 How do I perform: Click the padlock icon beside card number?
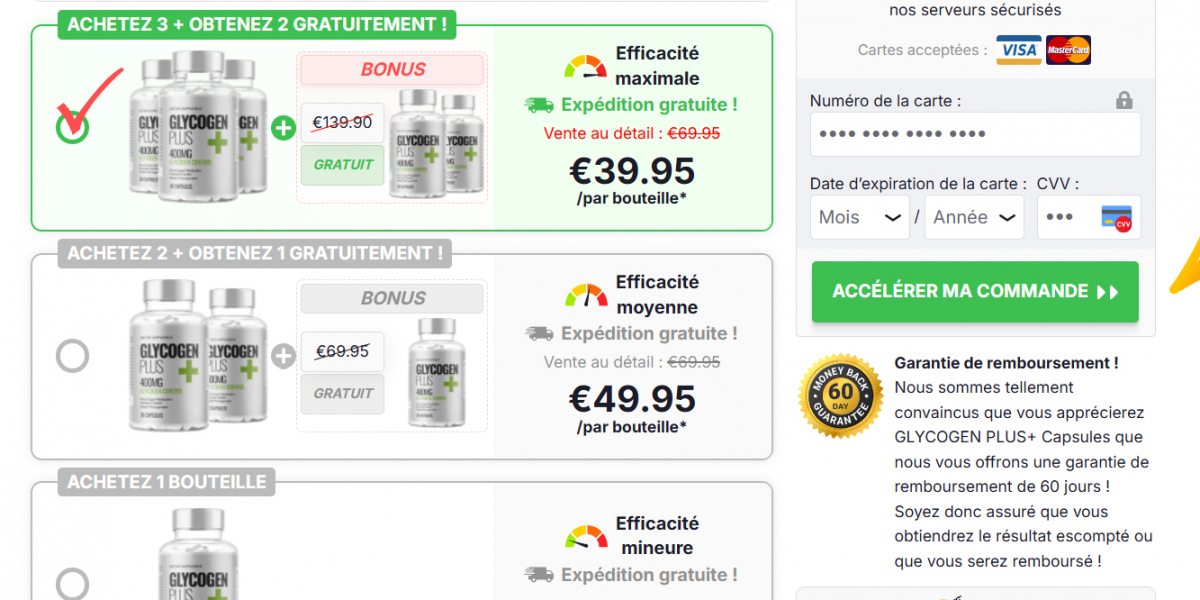click(1124, 100)
